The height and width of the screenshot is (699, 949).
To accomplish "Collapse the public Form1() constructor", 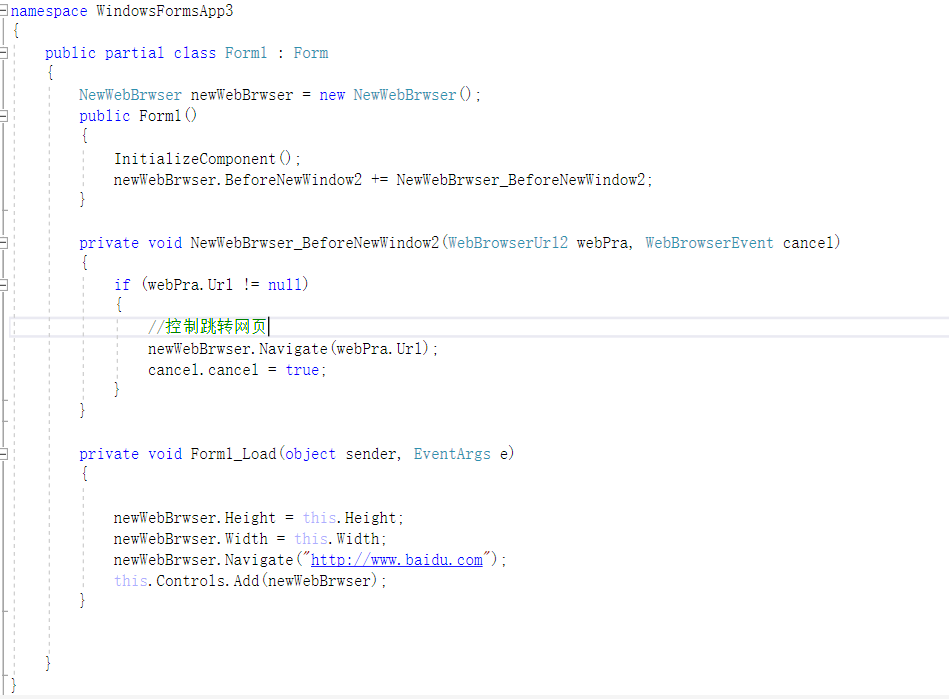I will pos(3,116).
